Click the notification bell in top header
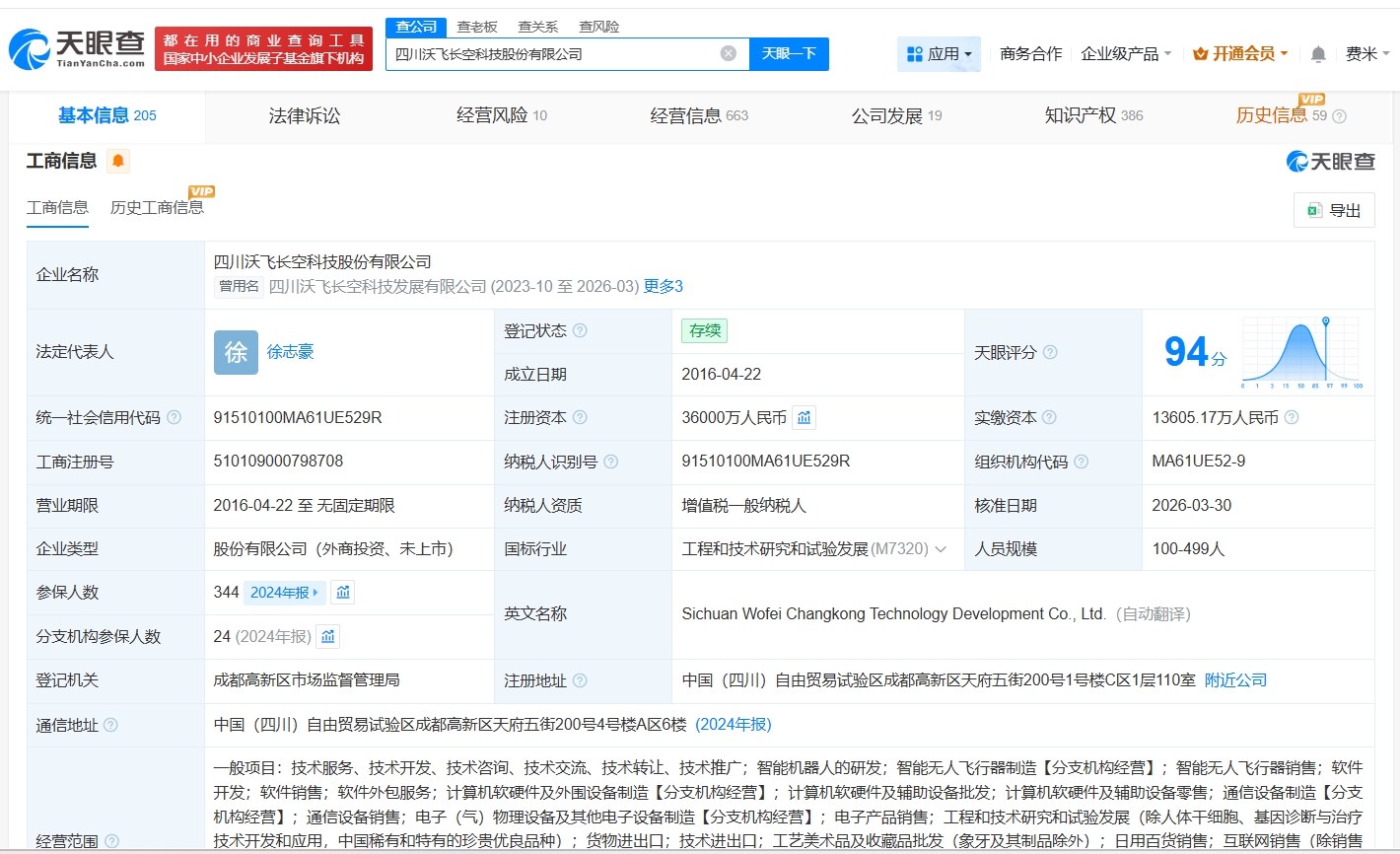The width and height of the screenshot is (1400, 854). pyautogui.click(x=1318, y=54)
